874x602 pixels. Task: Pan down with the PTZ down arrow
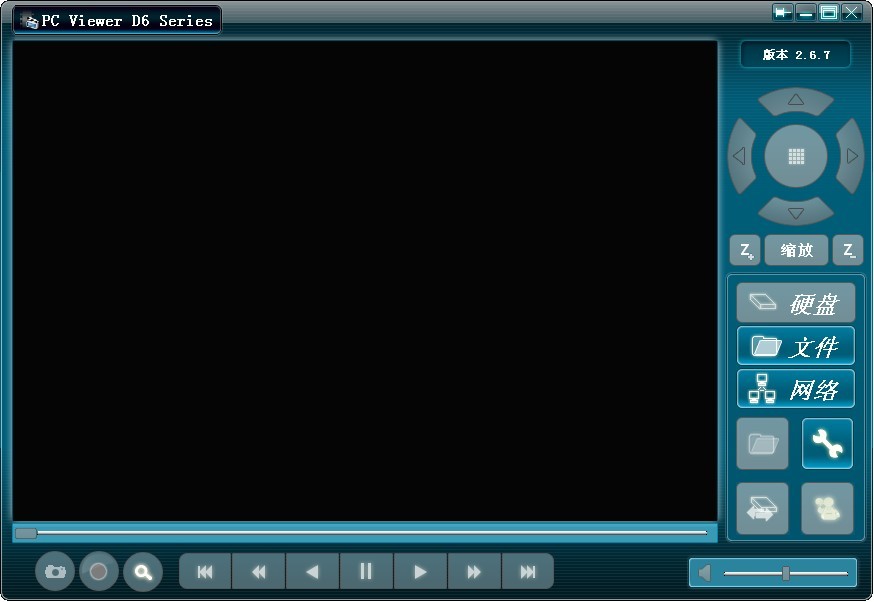(796, 213)
